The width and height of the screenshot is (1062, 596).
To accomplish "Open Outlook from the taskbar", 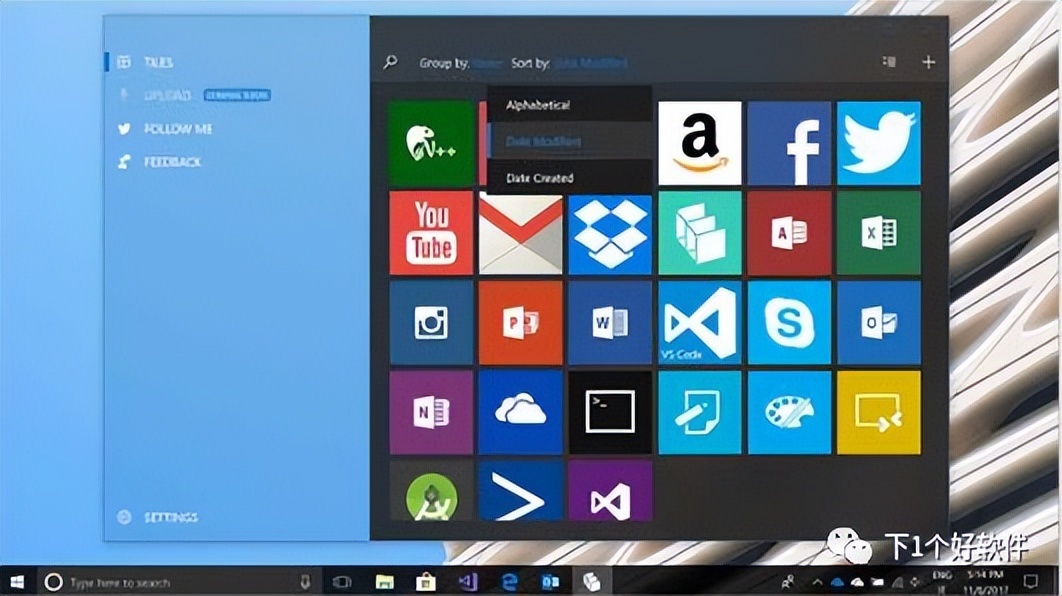I will click(550, 582).
